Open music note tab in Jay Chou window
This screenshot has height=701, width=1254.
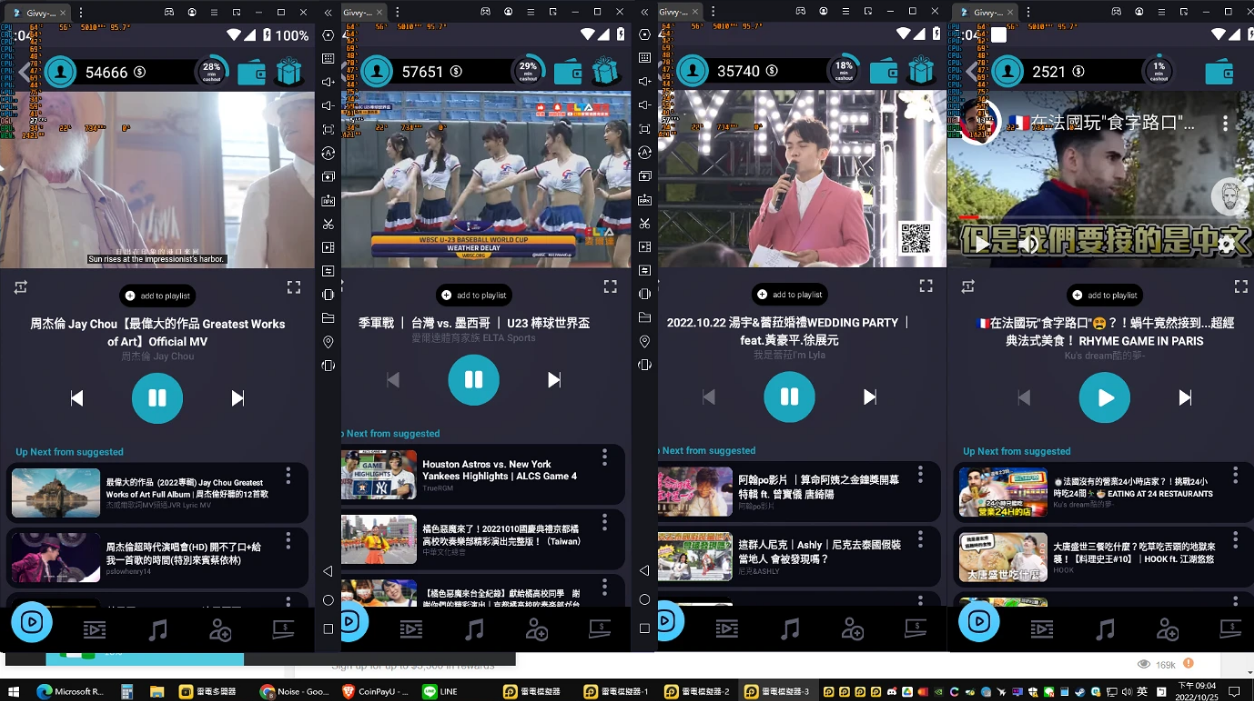click(x=158, y=630)
